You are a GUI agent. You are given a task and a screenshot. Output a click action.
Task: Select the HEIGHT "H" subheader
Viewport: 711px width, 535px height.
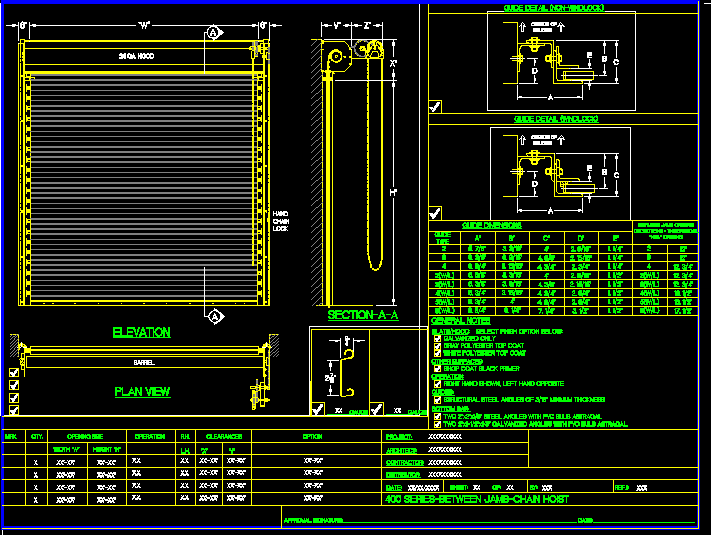107,450
